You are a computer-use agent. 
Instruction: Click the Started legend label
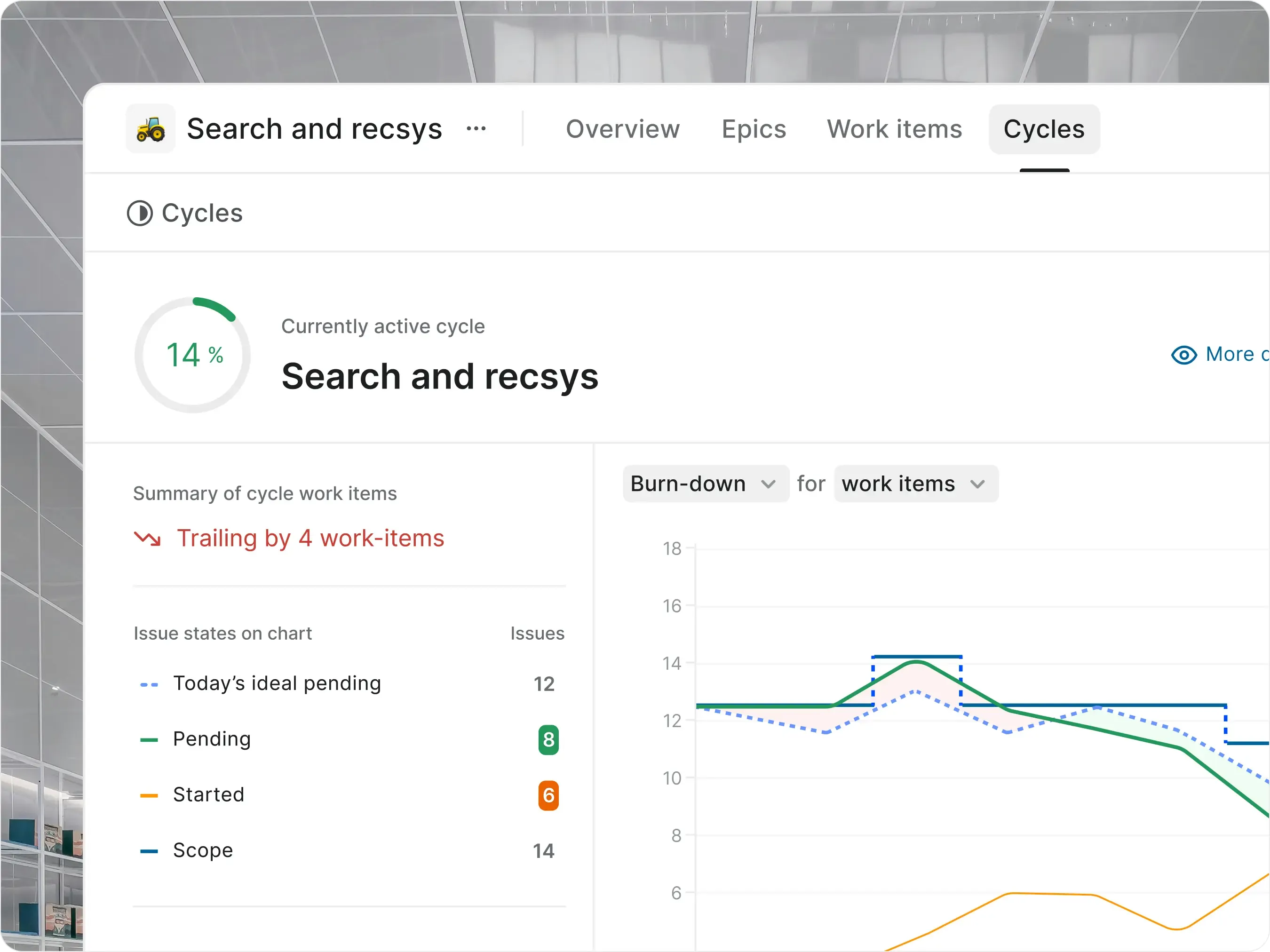click(209, 795)
